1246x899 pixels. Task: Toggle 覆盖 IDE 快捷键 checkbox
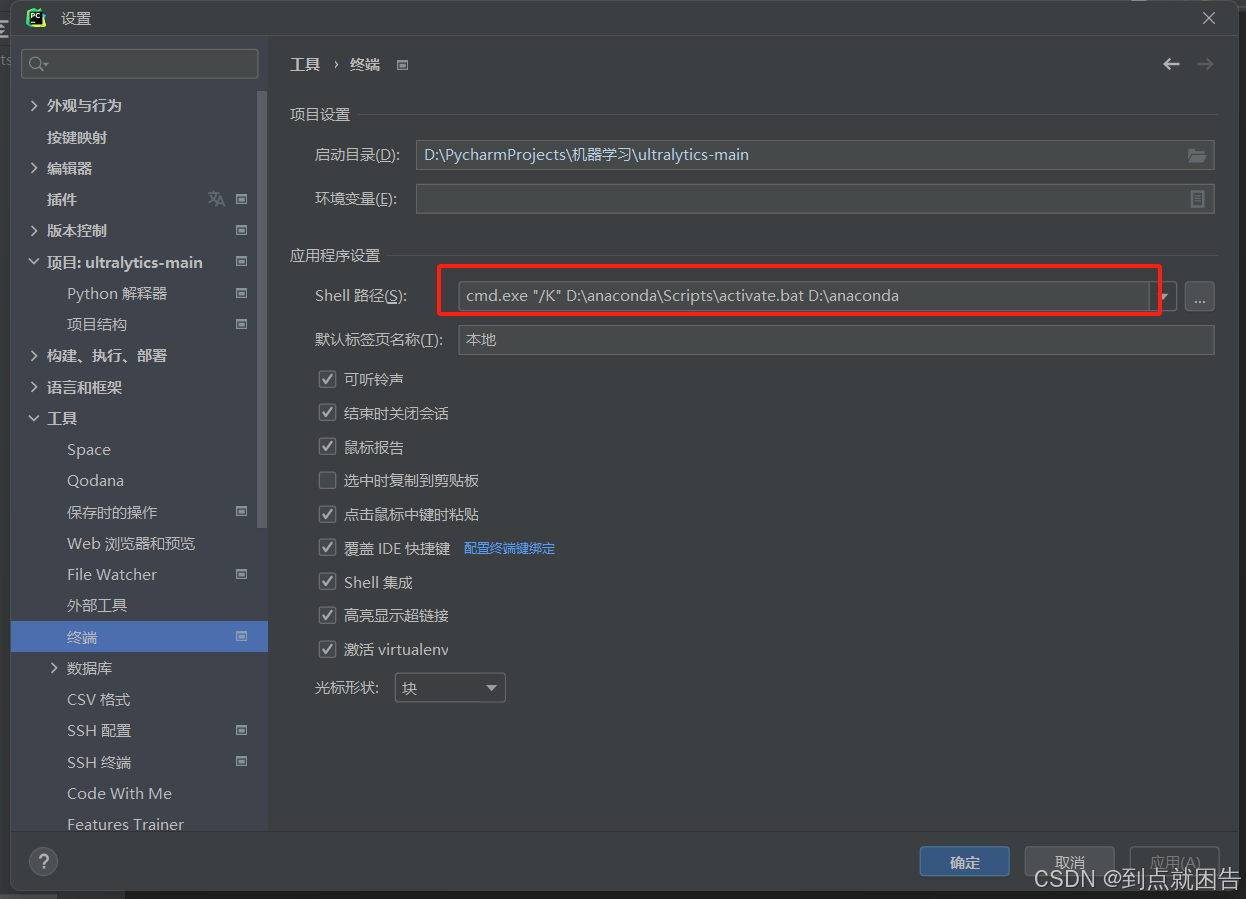(x=327, y=548)
